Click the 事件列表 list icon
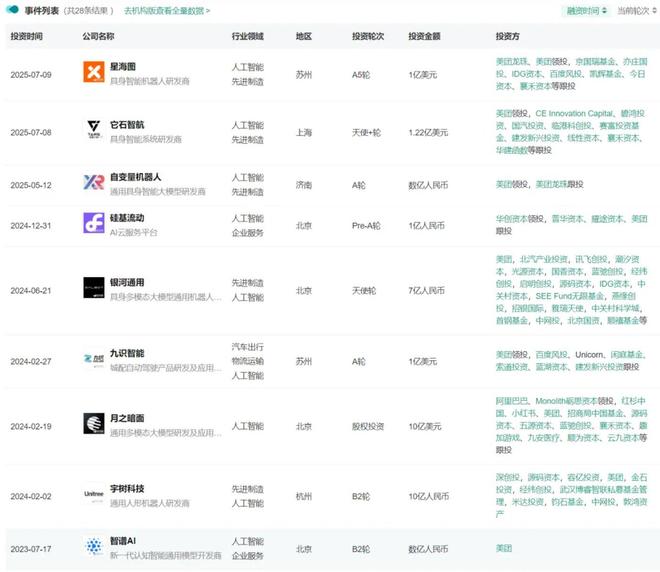Screen dimensions: 660x572 12,10
